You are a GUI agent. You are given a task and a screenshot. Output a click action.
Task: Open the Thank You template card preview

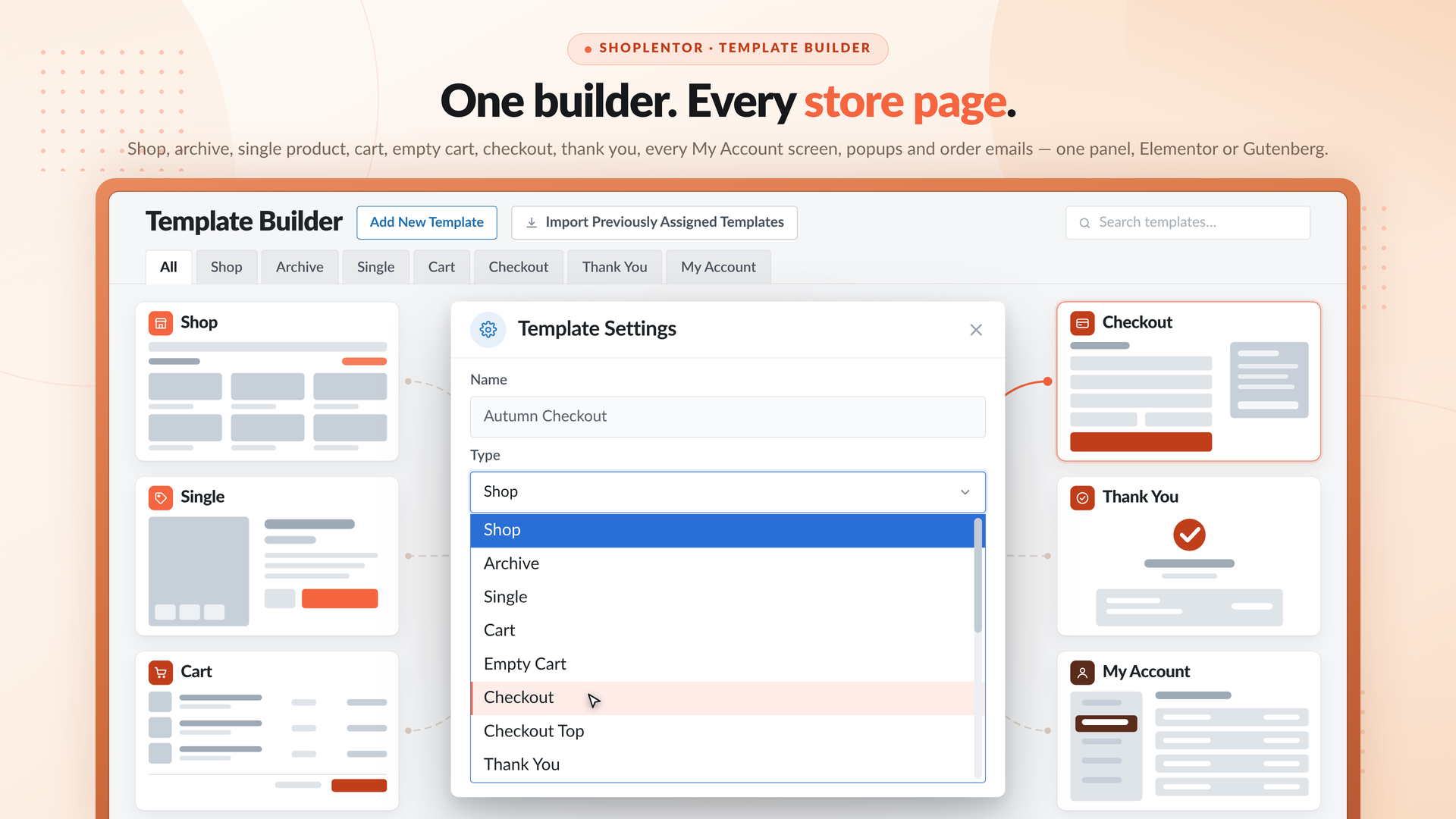pyautogui.click(x=1188, y=556)
